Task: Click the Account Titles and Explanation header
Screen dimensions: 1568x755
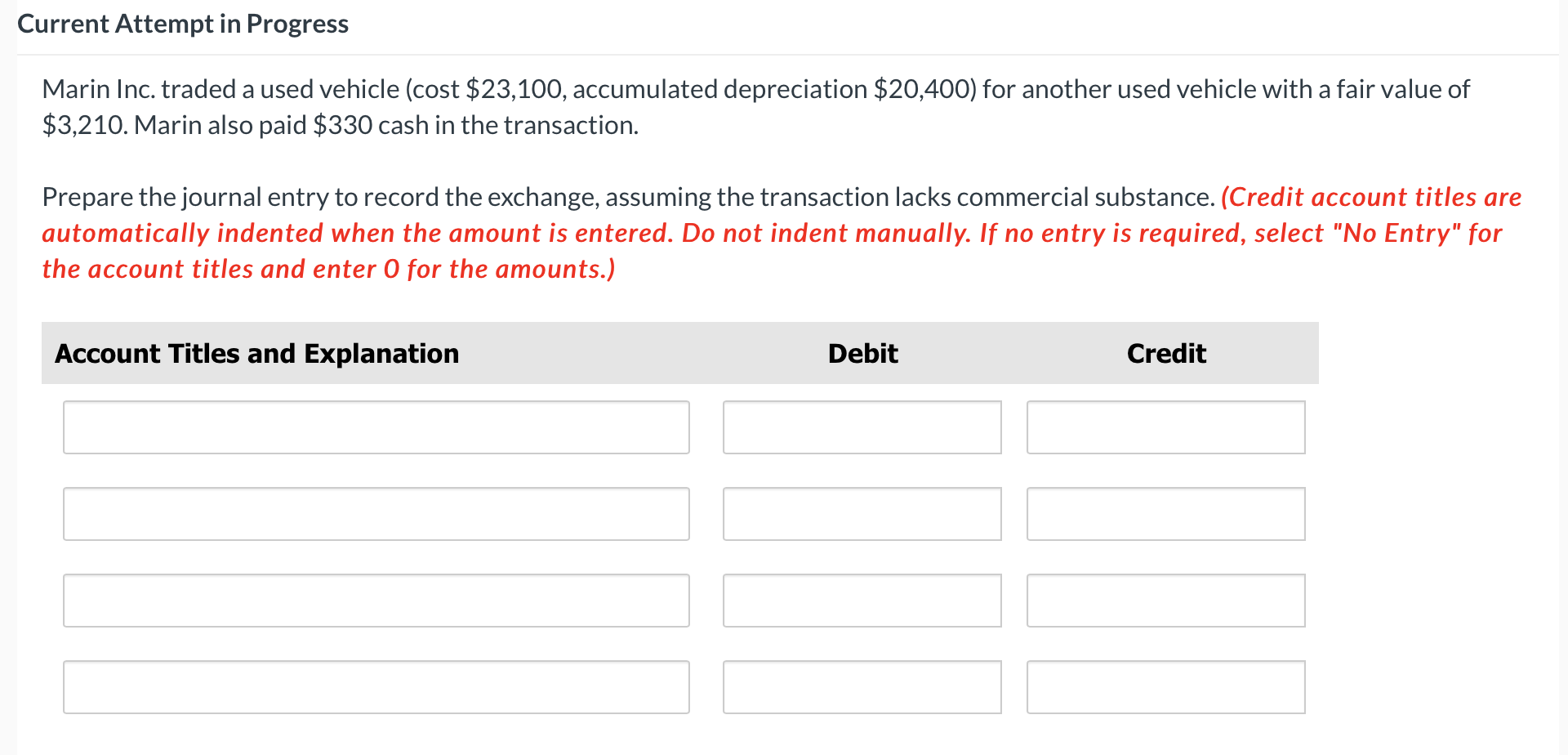Action: coord(257,353)
